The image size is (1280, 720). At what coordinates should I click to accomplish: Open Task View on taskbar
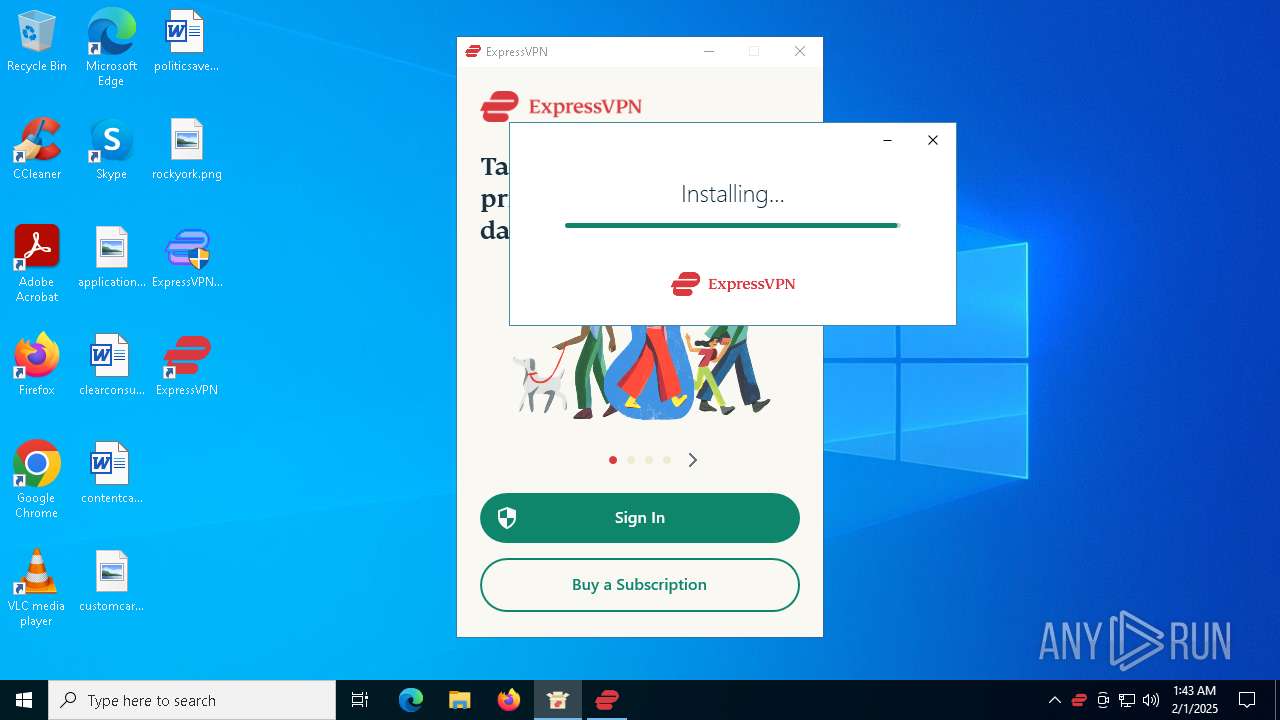360,700
